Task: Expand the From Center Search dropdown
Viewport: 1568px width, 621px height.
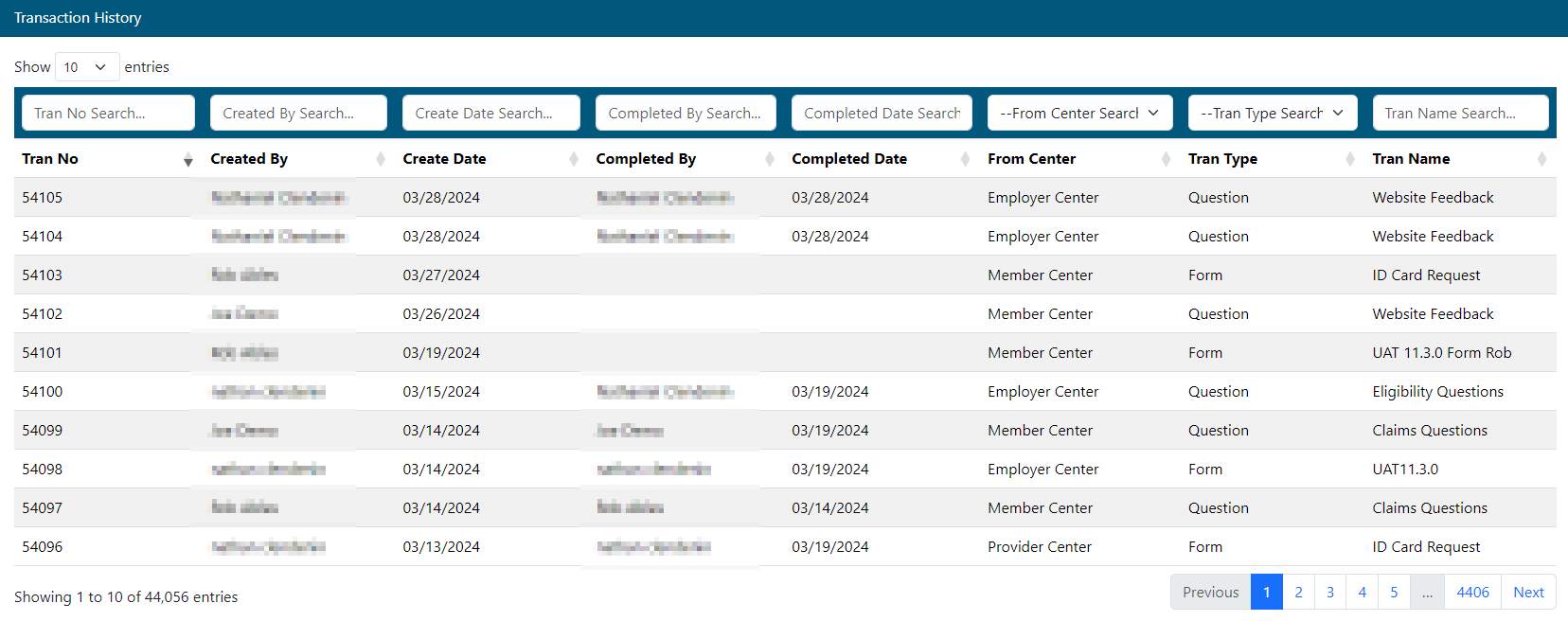Action: pyautogui.click(x=1079, y=113)
